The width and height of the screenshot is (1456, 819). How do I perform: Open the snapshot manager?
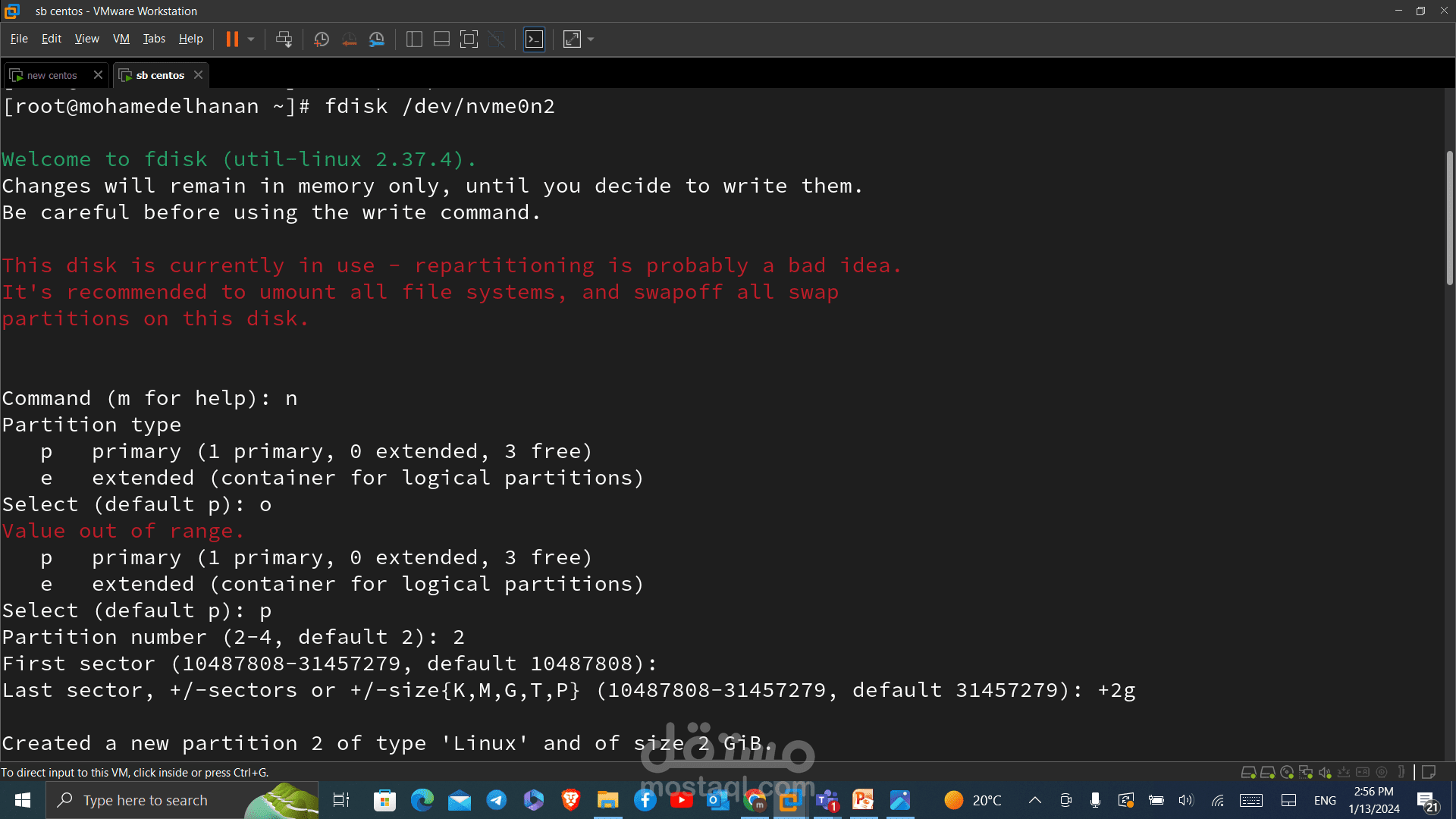point(377,39)
